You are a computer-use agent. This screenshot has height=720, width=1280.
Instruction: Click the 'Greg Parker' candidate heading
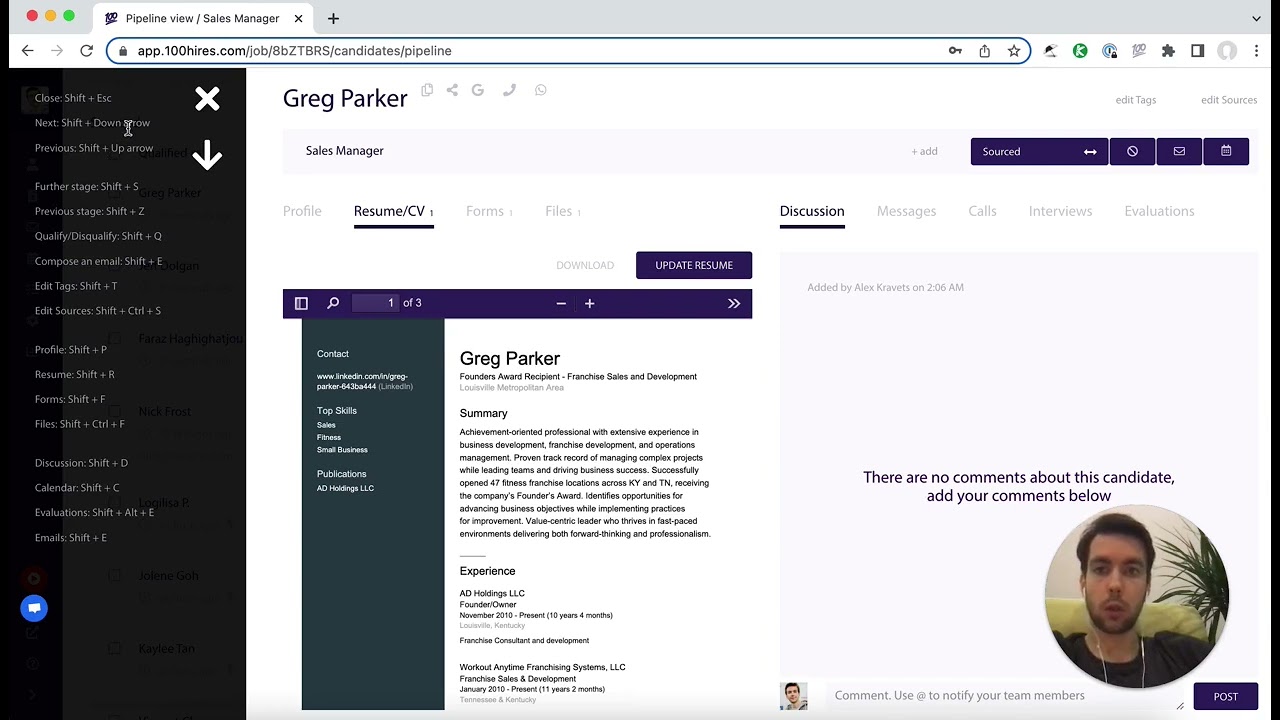point(345,98)
